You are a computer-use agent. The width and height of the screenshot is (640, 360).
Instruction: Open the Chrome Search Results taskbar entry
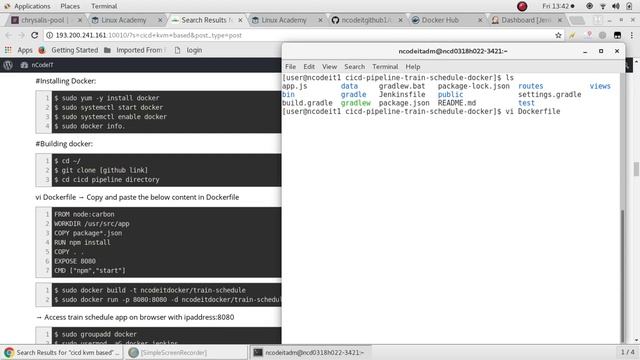click(61, 352)
